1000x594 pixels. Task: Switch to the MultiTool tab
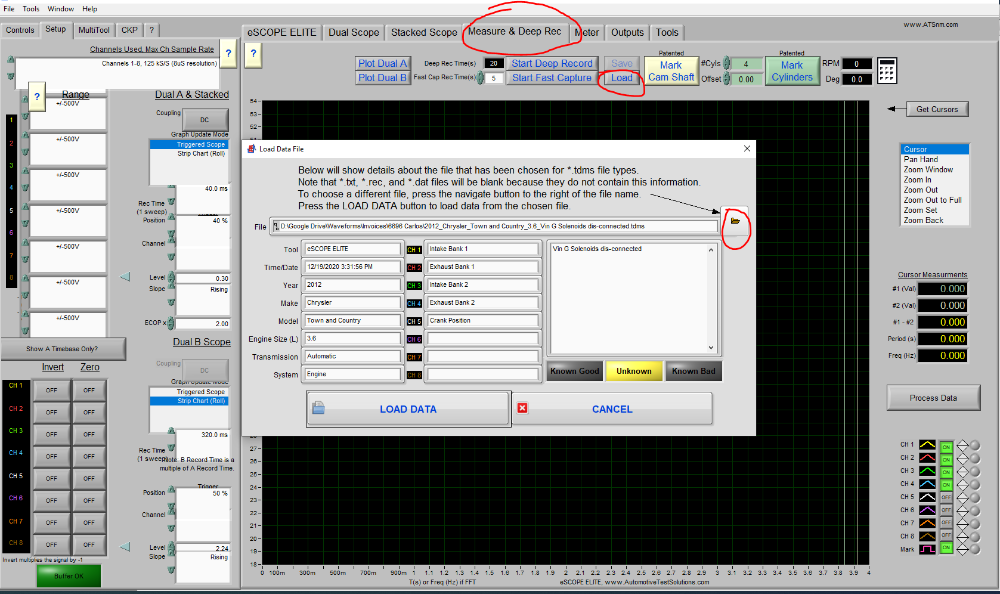point(94,30)
